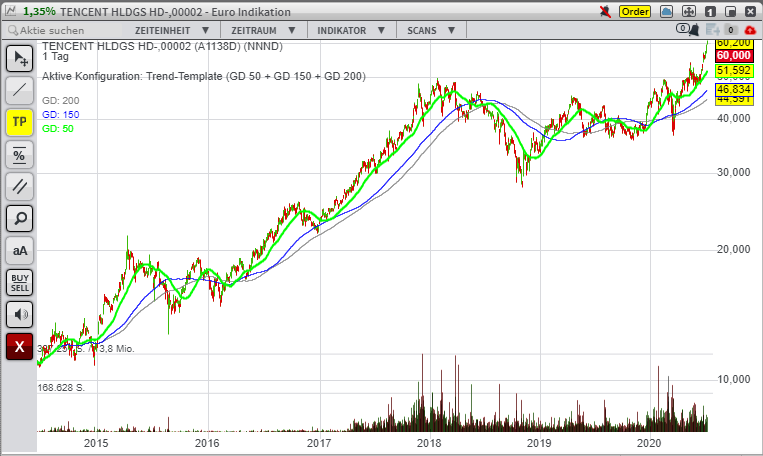Click the 2018 year label on time axis
Viewport: 763px width, 456px height.
click(429, 443)
